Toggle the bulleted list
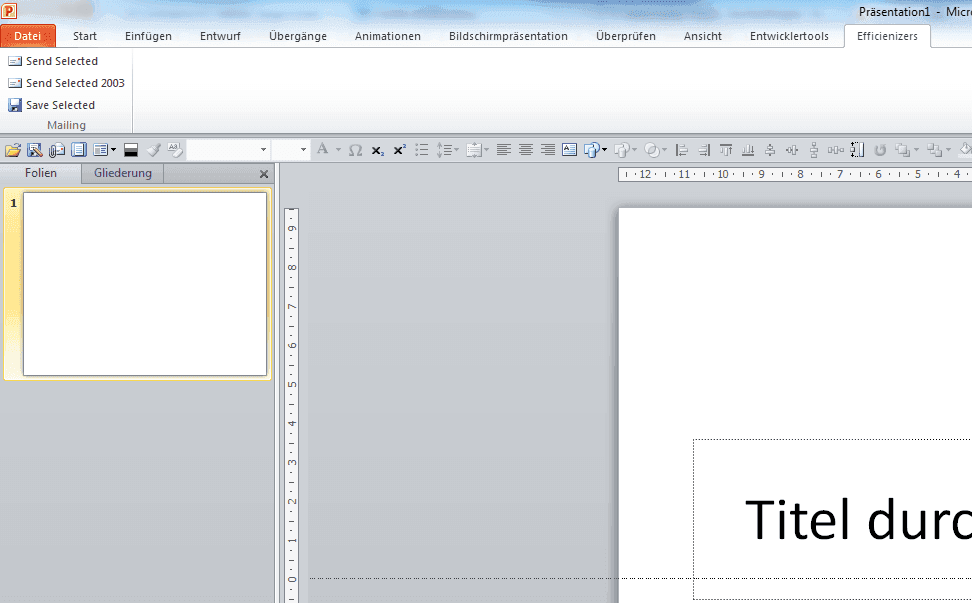972x603 pixels. coord(421,149)
